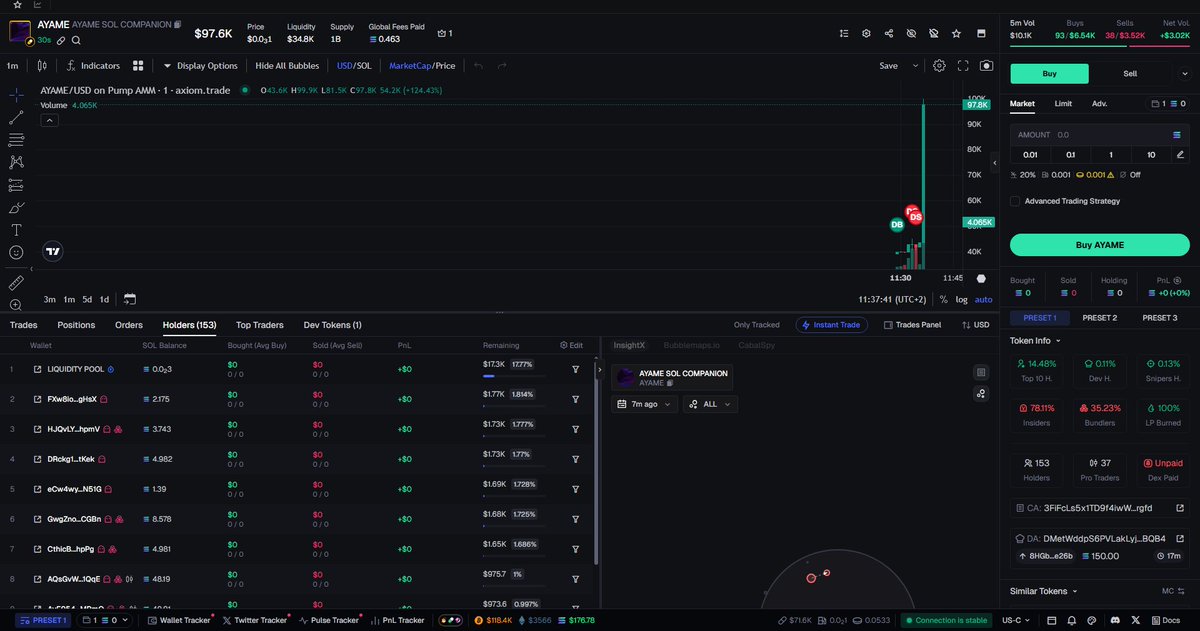Viewport: 1200px width, 631px height.
Task: Click the undo arrow in chart toolbar
Action: coord(478,66)
